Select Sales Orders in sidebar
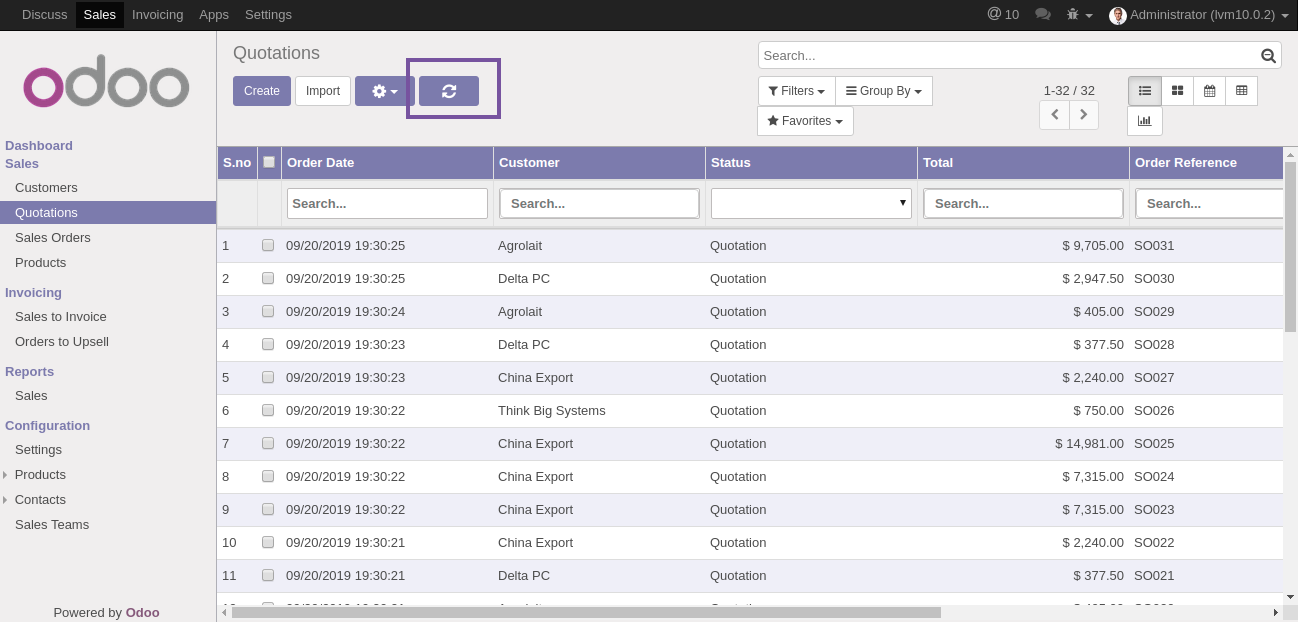1298x622 pixels. pyautogui.click(x=52, y=237)
